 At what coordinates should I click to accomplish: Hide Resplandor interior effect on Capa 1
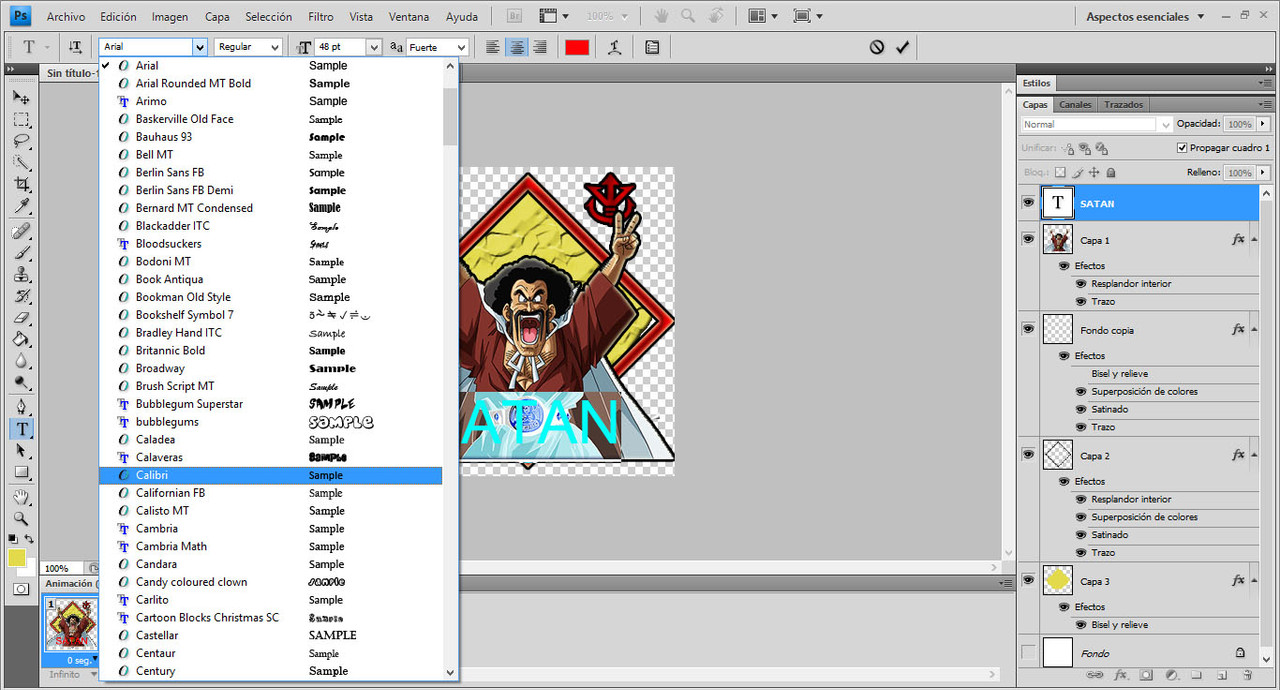(x=1081, y=284)
